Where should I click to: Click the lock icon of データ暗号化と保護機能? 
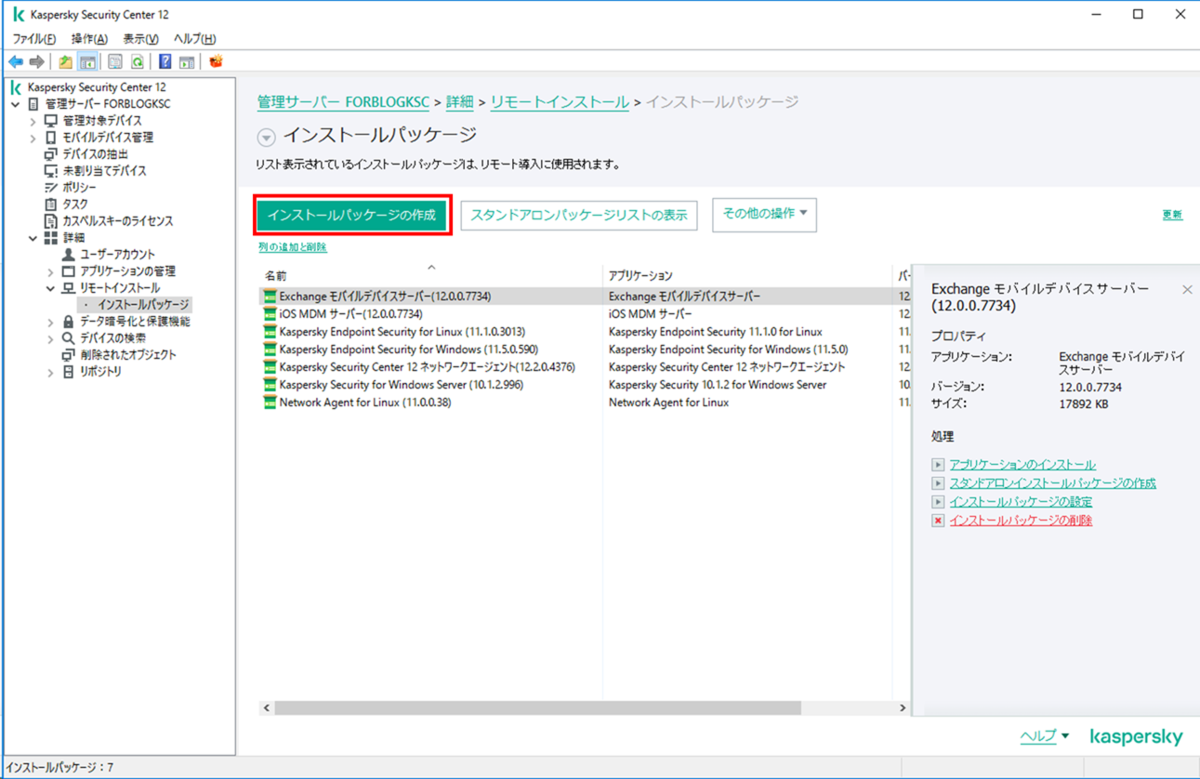tap(68, 322)
